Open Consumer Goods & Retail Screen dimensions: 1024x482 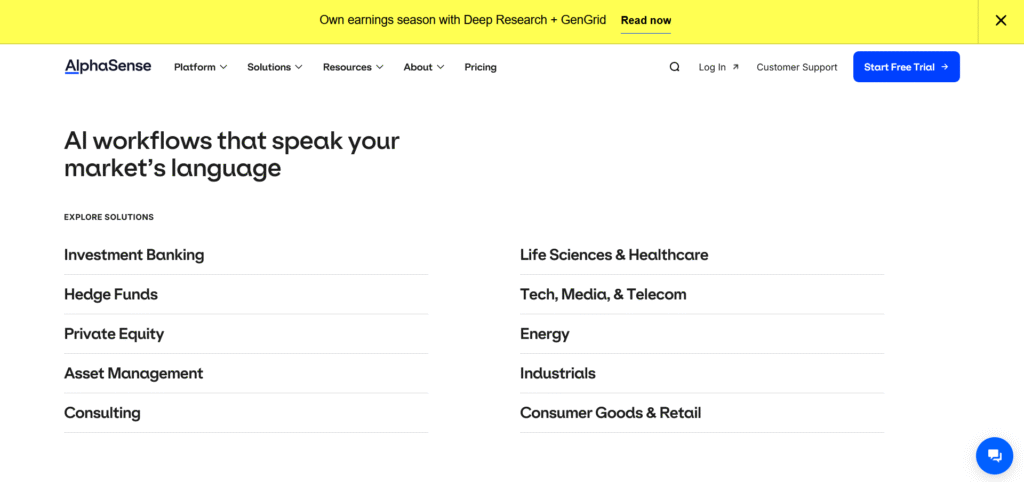click(x=610, y=413)
